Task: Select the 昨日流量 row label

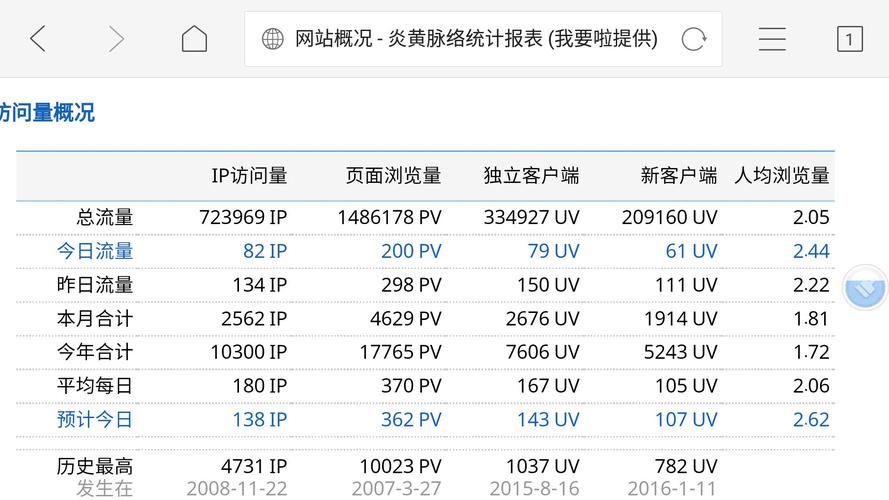Action: [95, 285]
